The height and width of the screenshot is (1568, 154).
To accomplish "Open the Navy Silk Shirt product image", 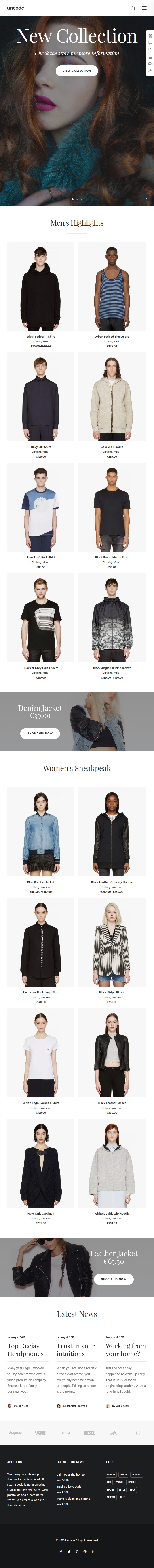I will click(x=41, y=397).
